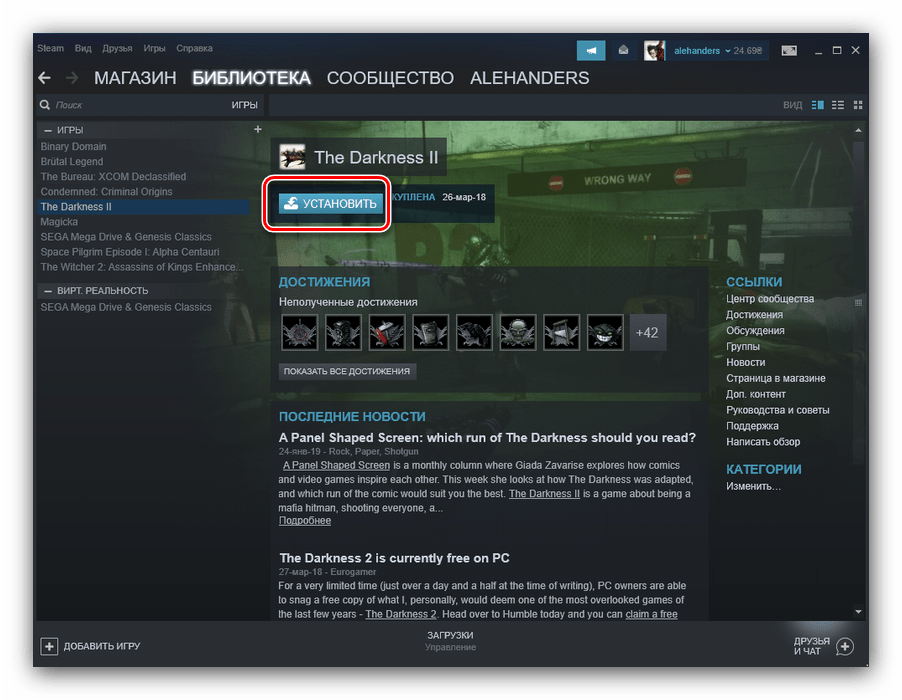
Task: Open alehanders account dropdown
Action: [702, 51]
